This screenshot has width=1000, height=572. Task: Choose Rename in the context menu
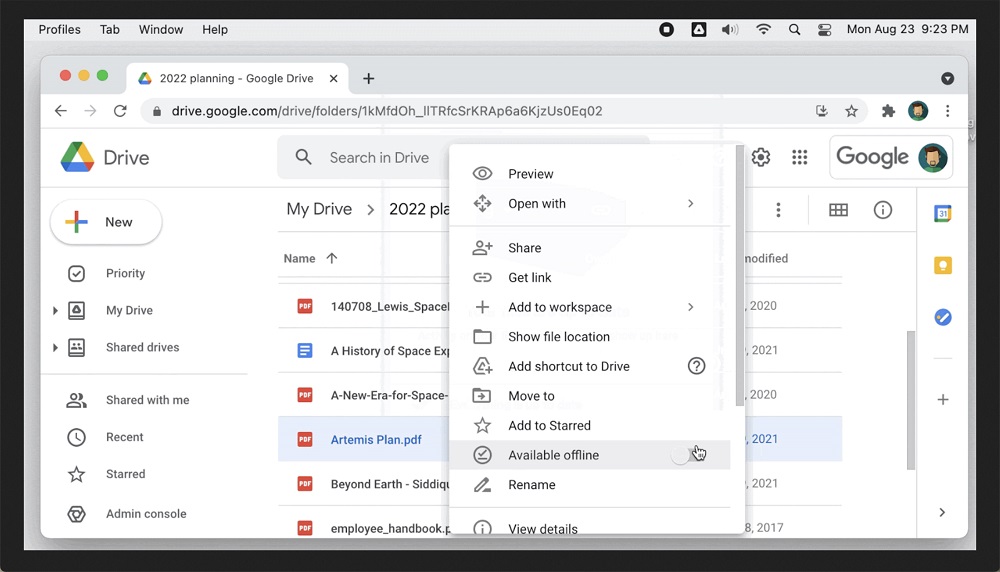click(590, 485)
